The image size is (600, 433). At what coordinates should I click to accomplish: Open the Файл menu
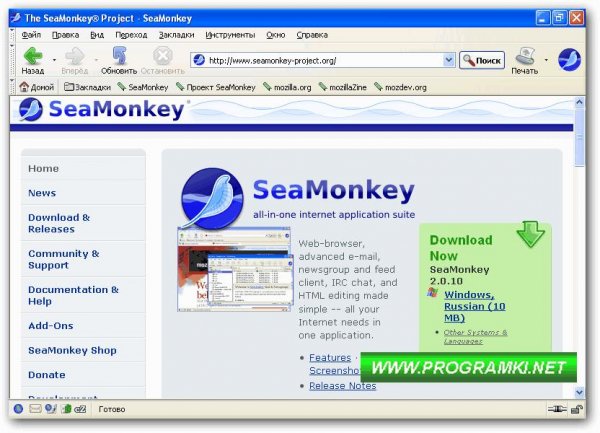[x=31, y=35]
